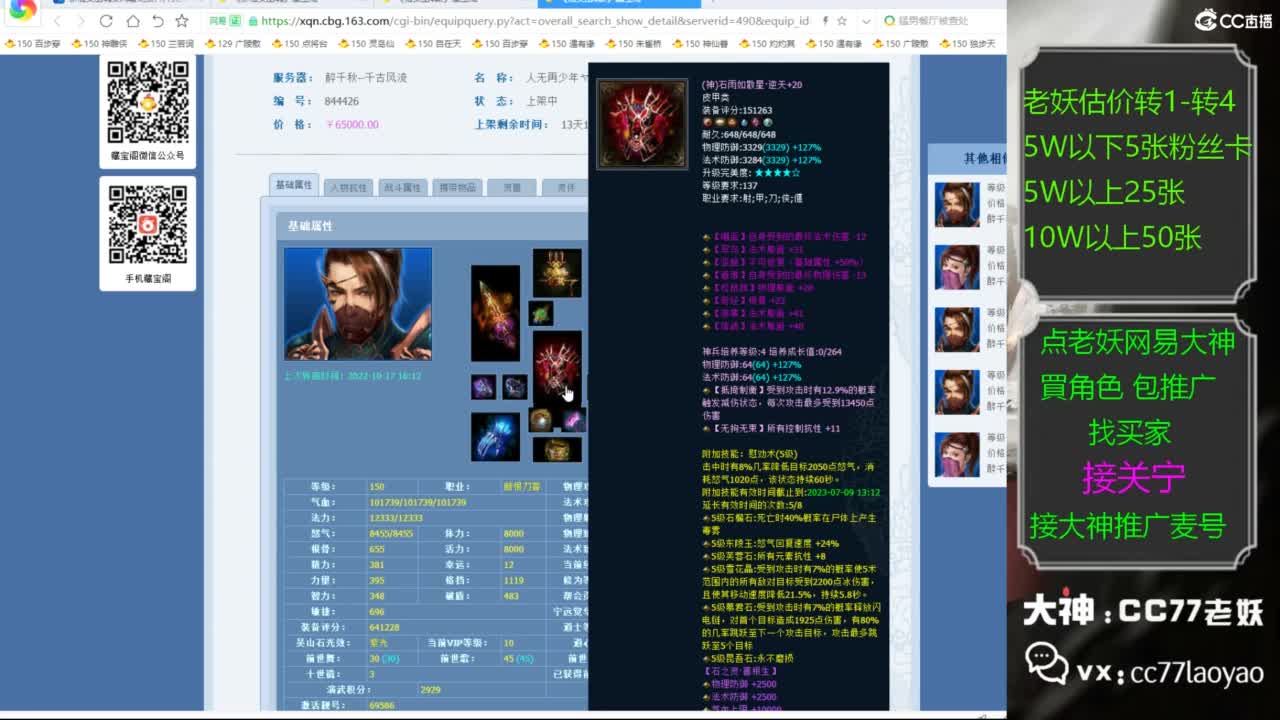Image resolution: width=1280 pixels, height=720 pixels.
Task: Click the price text ￥65000.00
Action: (352, 125)
